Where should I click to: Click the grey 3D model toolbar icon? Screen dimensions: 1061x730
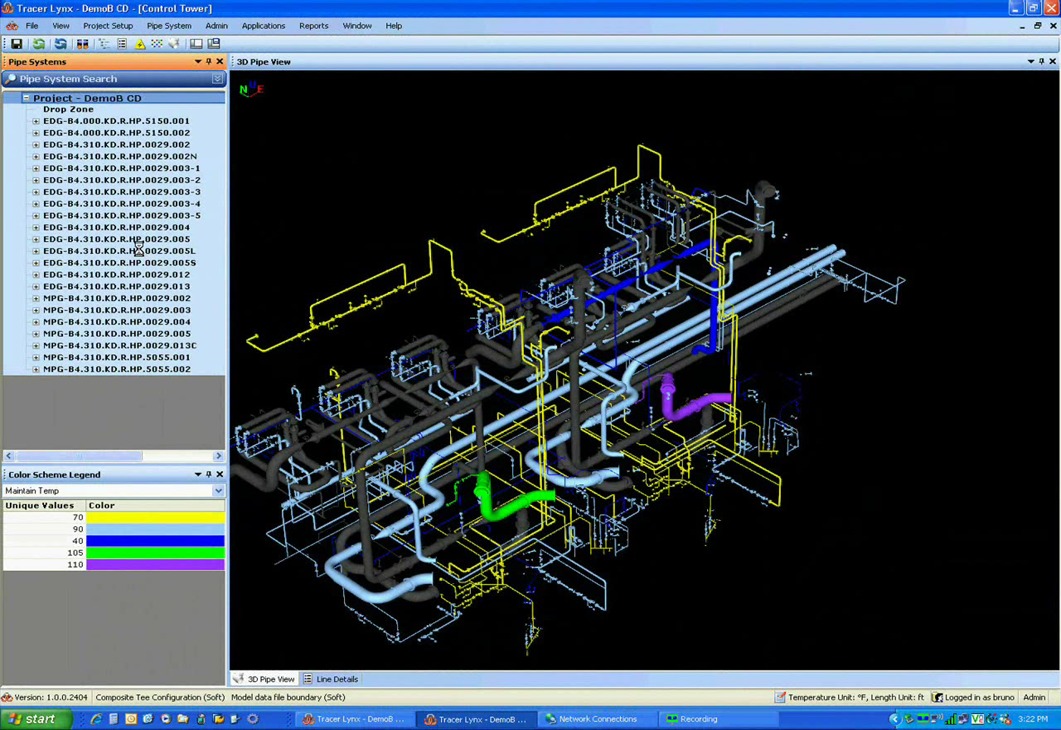coord(175,44)
